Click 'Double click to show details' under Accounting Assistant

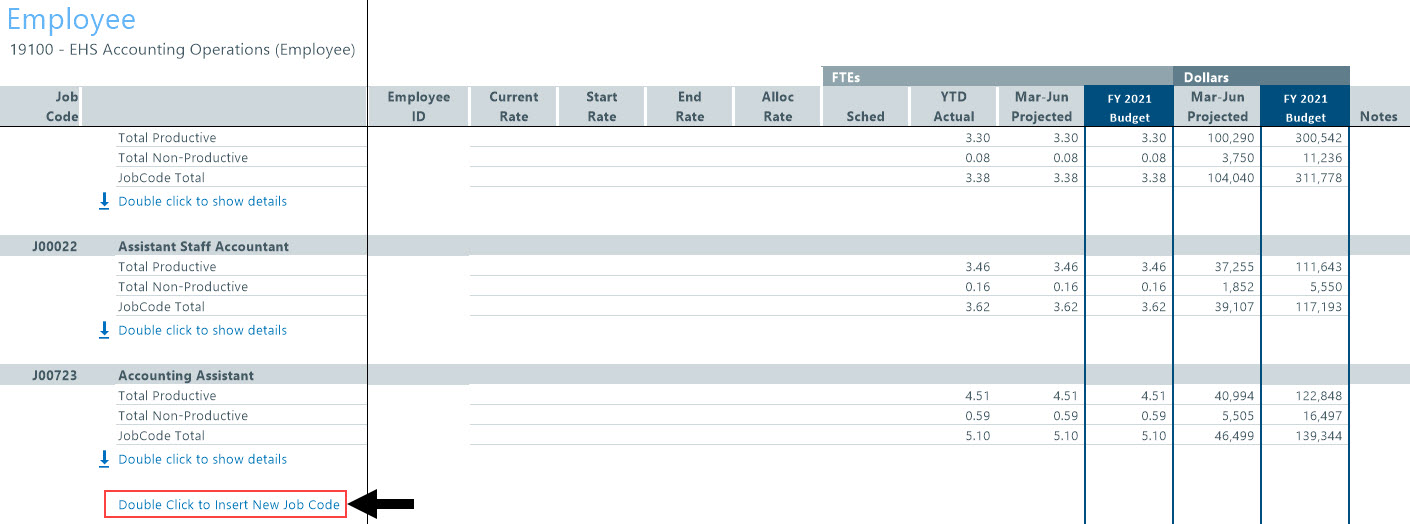(x=202, y=459)
